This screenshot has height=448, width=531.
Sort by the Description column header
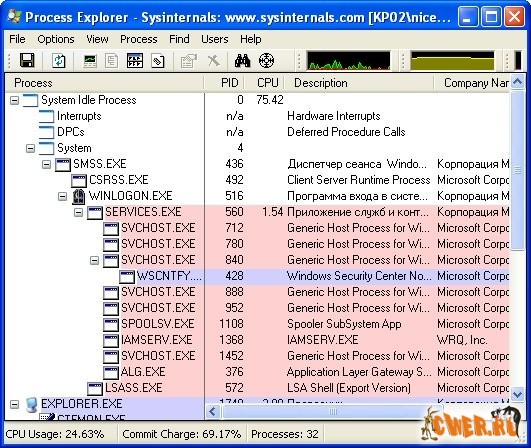point(359,83)
